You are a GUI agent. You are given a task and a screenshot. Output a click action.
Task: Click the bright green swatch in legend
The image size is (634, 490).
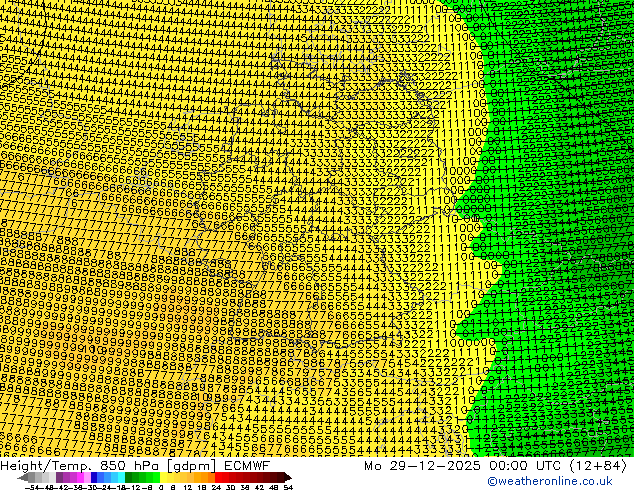pyautogui.click(x=156, y=478)
